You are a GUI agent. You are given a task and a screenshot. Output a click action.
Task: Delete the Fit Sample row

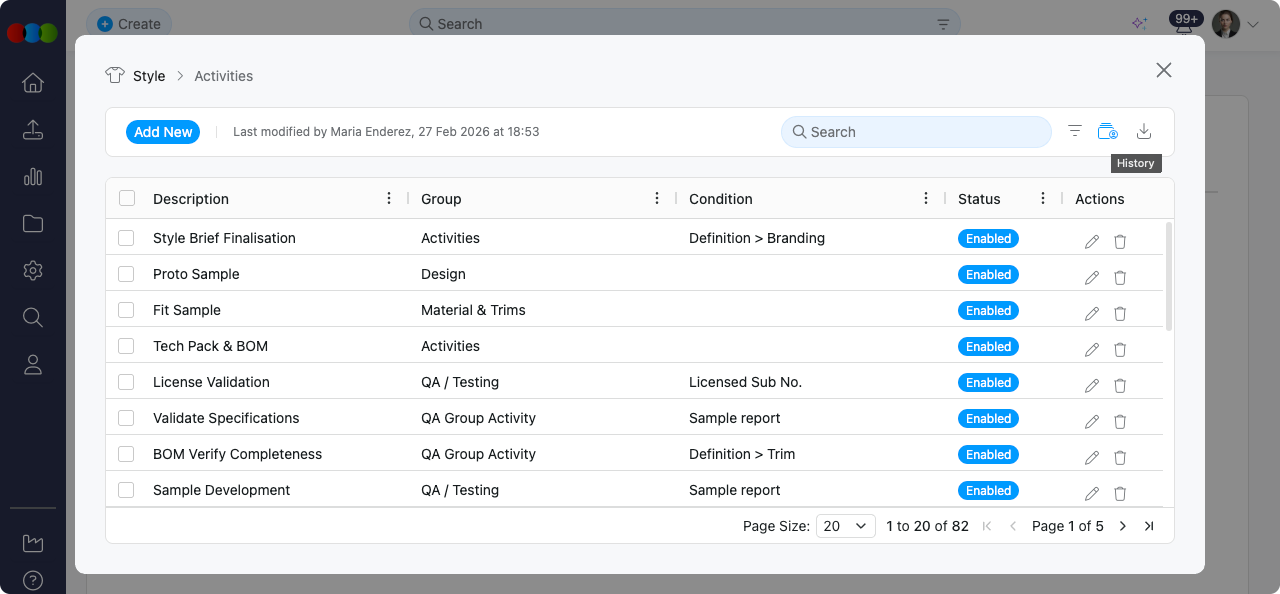point(1120,313)
